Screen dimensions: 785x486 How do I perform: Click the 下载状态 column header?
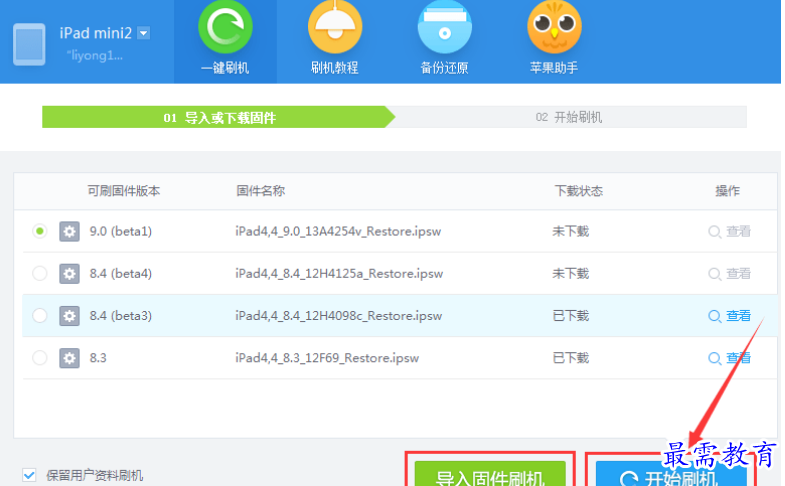(578, 191)
